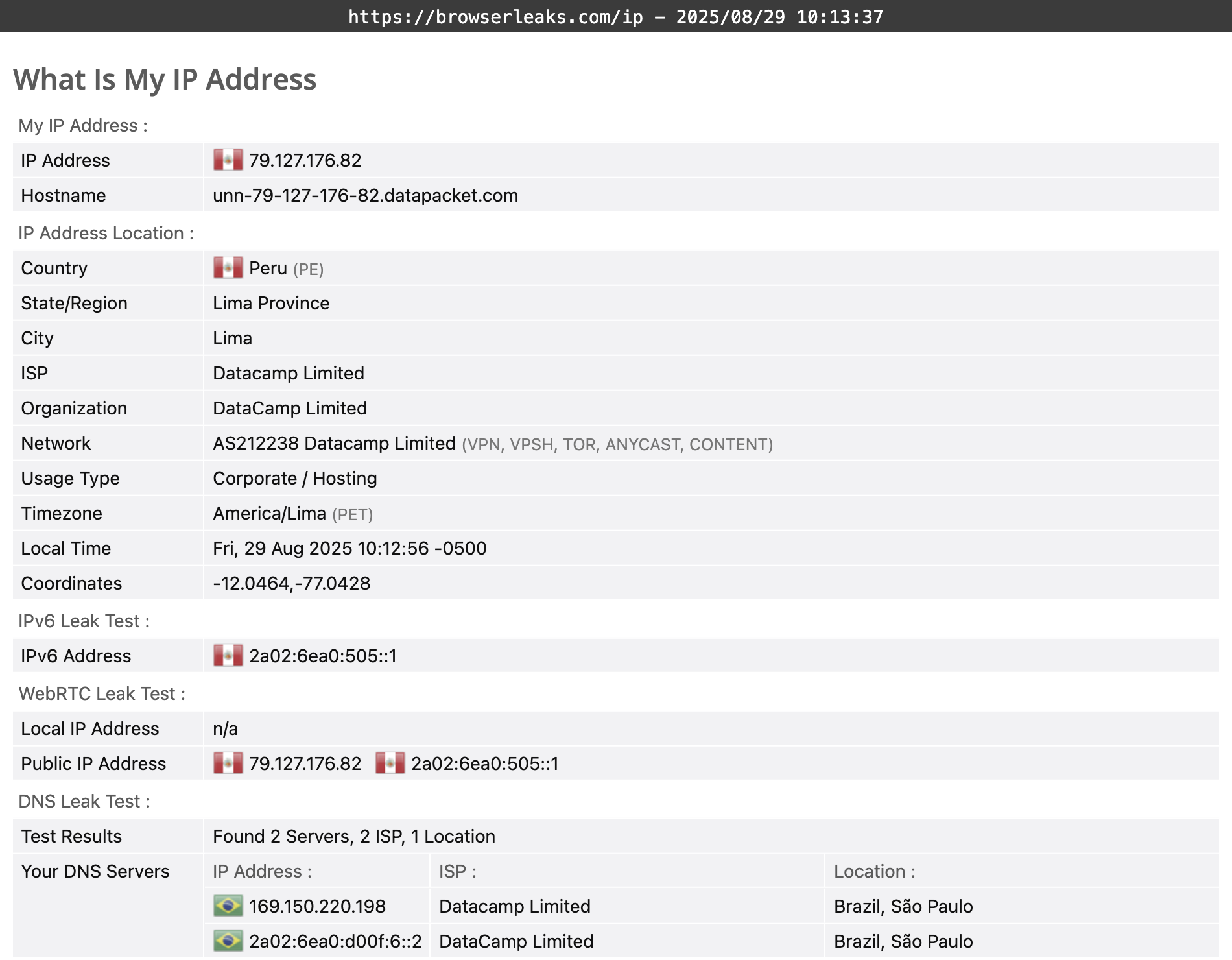Viewport: 1232px width, 960px height.
Task: Click the URL https://browserleaks.com/ip in the top bar
Action: point(495,17)
